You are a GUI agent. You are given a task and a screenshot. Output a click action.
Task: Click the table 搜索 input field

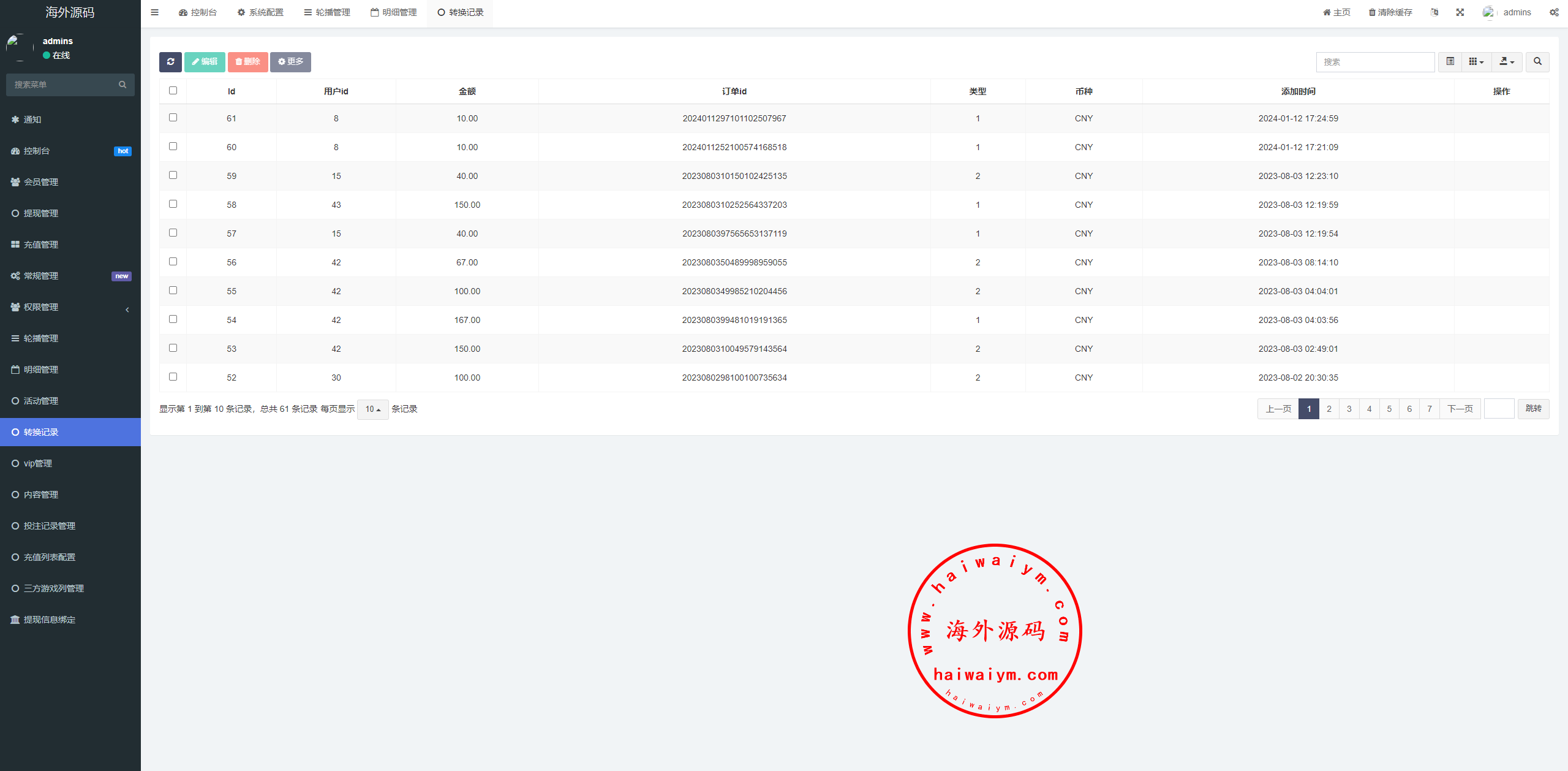pyautogui.click(x=1375, y=62)
